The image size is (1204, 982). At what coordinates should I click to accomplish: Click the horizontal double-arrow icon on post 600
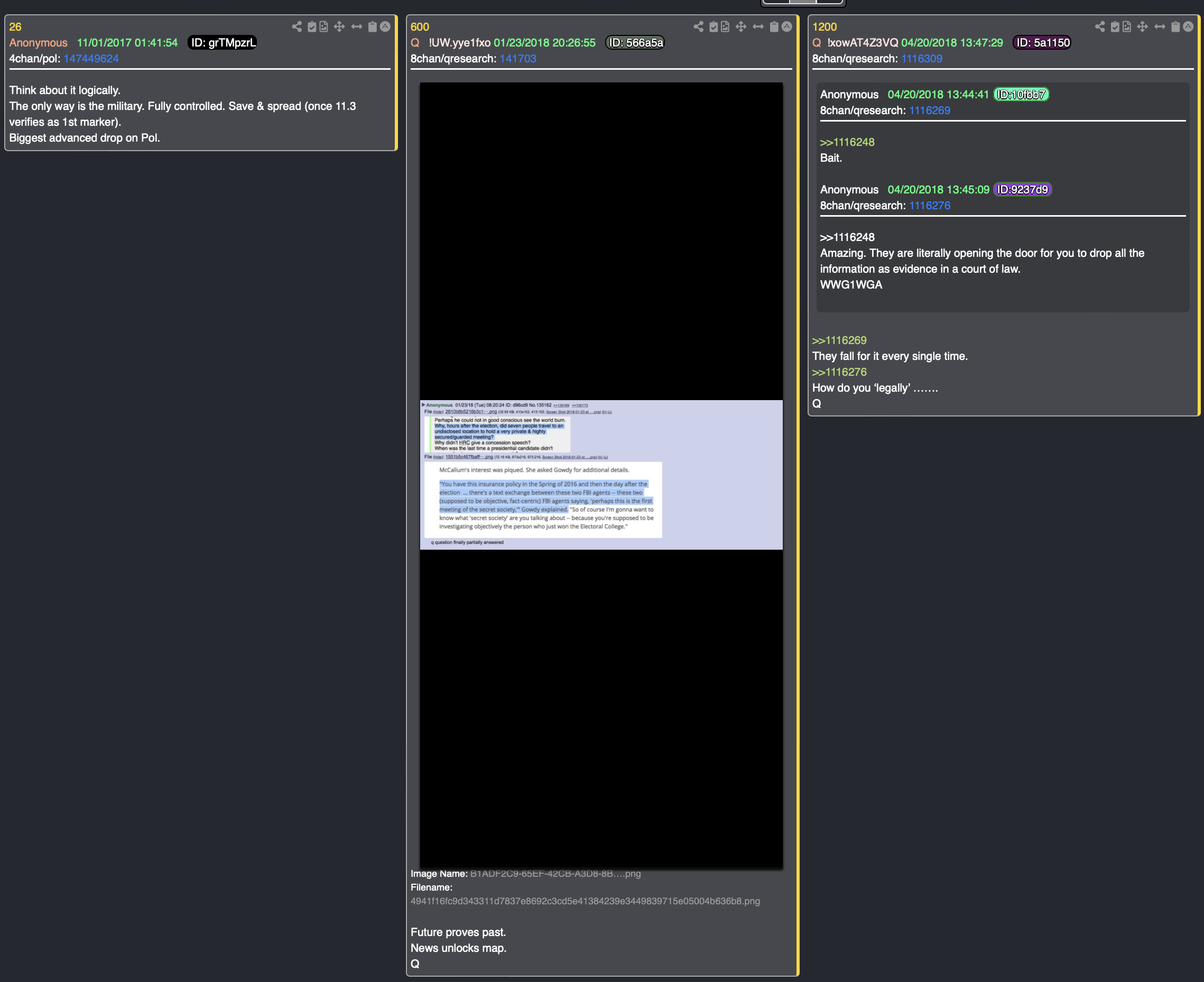pyautogui.click(x=758, y=26)
